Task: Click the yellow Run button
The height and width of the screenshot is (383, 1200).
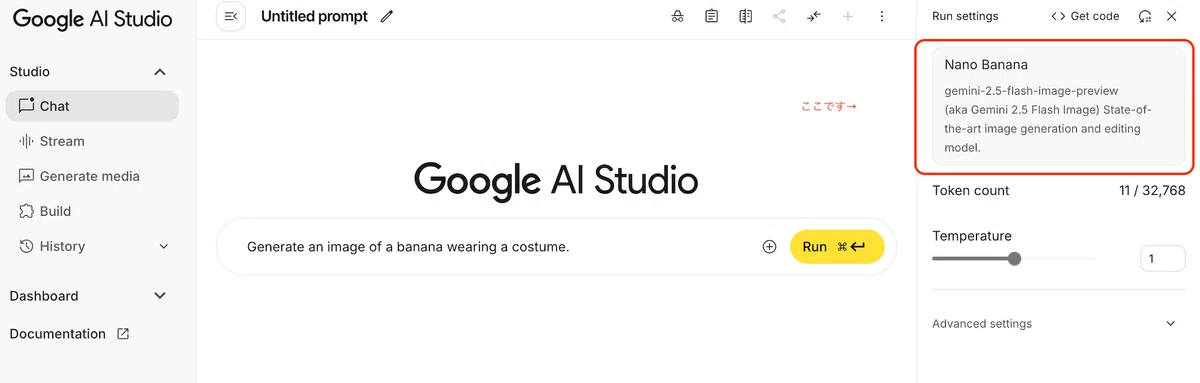Action: click(837, 247)
